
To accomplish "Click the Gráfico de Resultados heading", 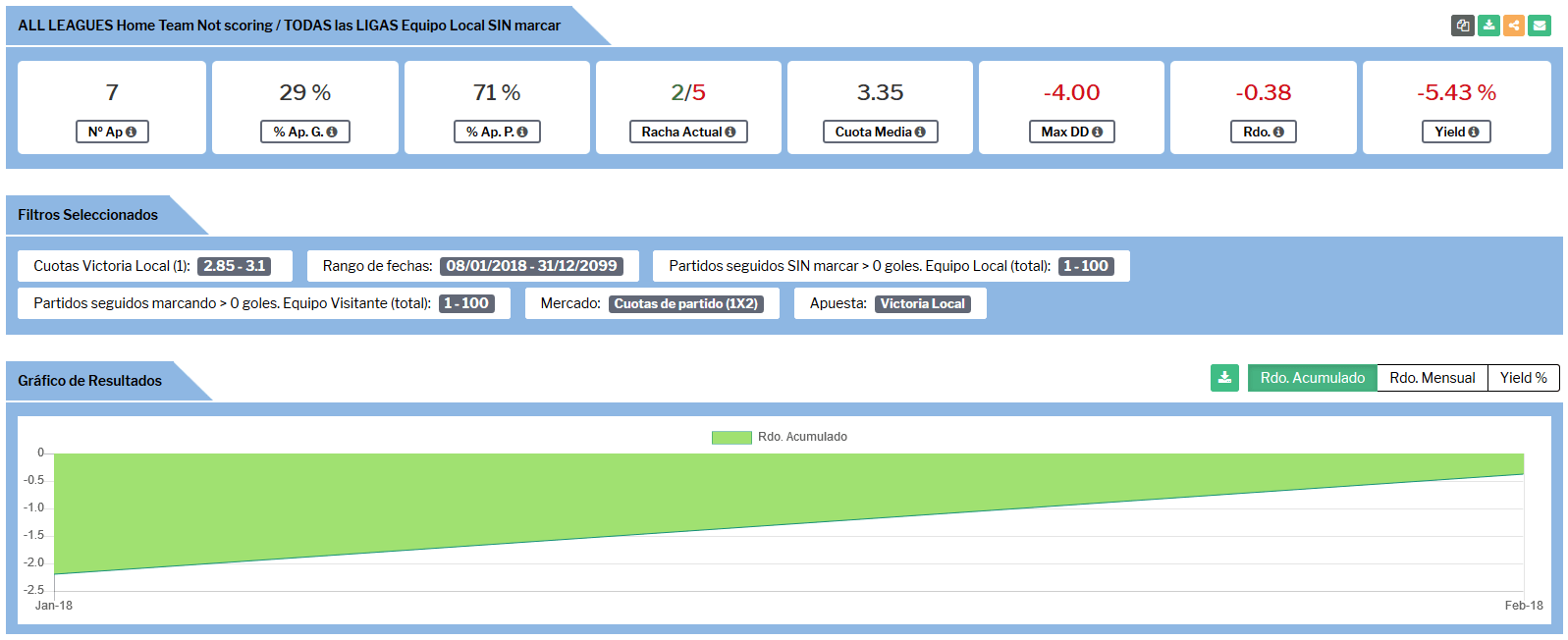I will coord(89,381).
